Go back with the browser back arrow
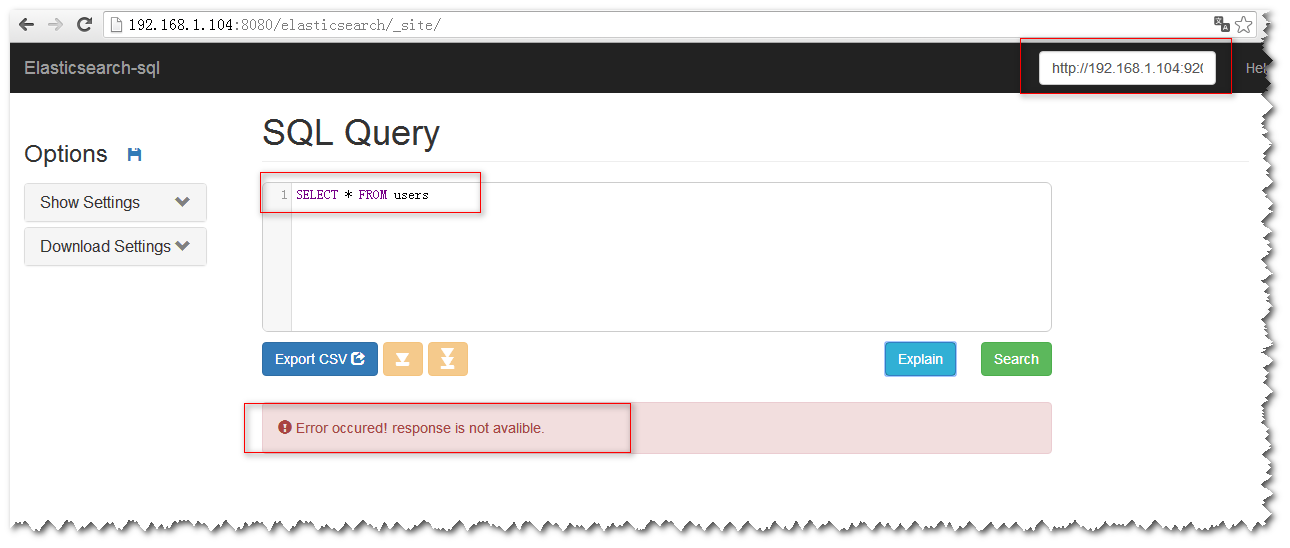Viewport: 1290px width, 548px height. pos(27,24)
